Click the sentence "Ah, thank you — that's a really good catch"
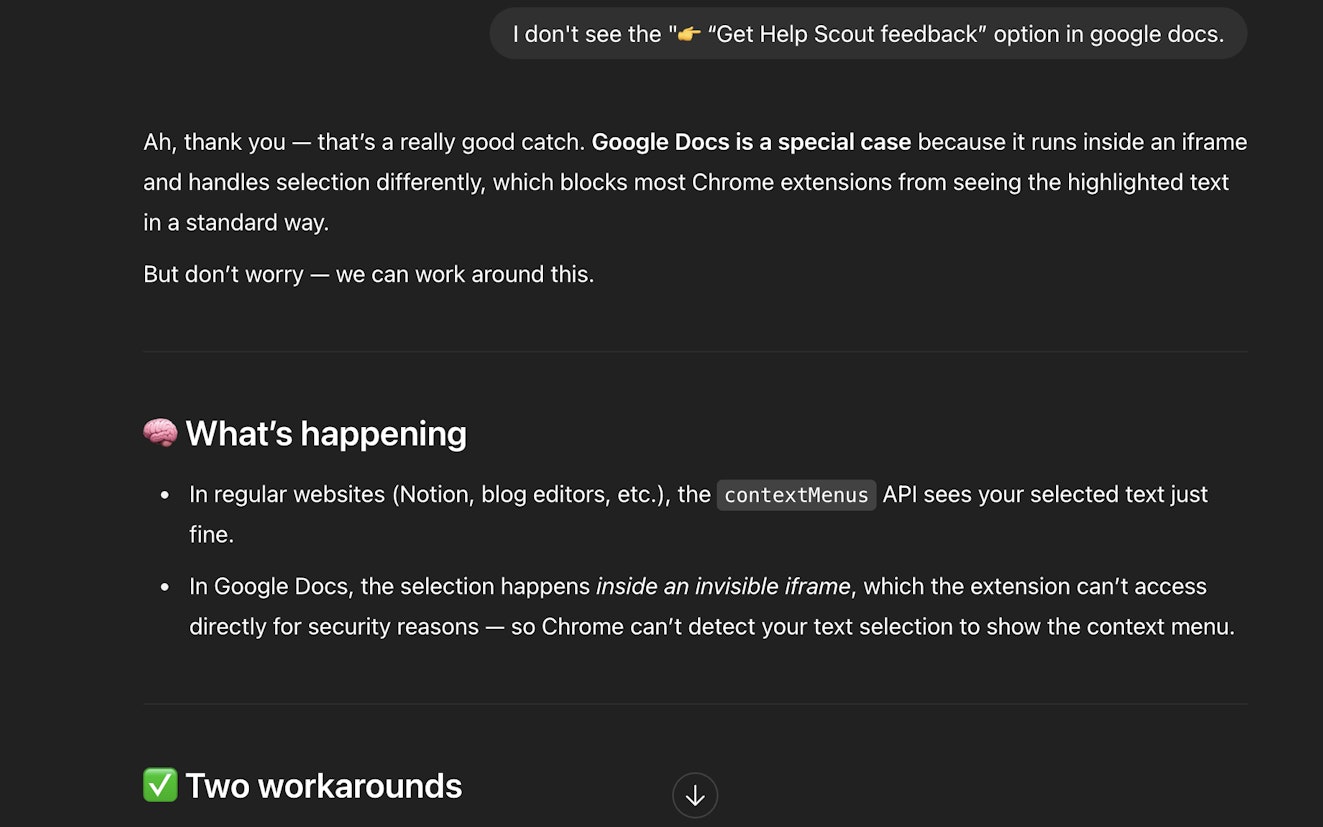The image size is (1323, 827). point(364,142)
